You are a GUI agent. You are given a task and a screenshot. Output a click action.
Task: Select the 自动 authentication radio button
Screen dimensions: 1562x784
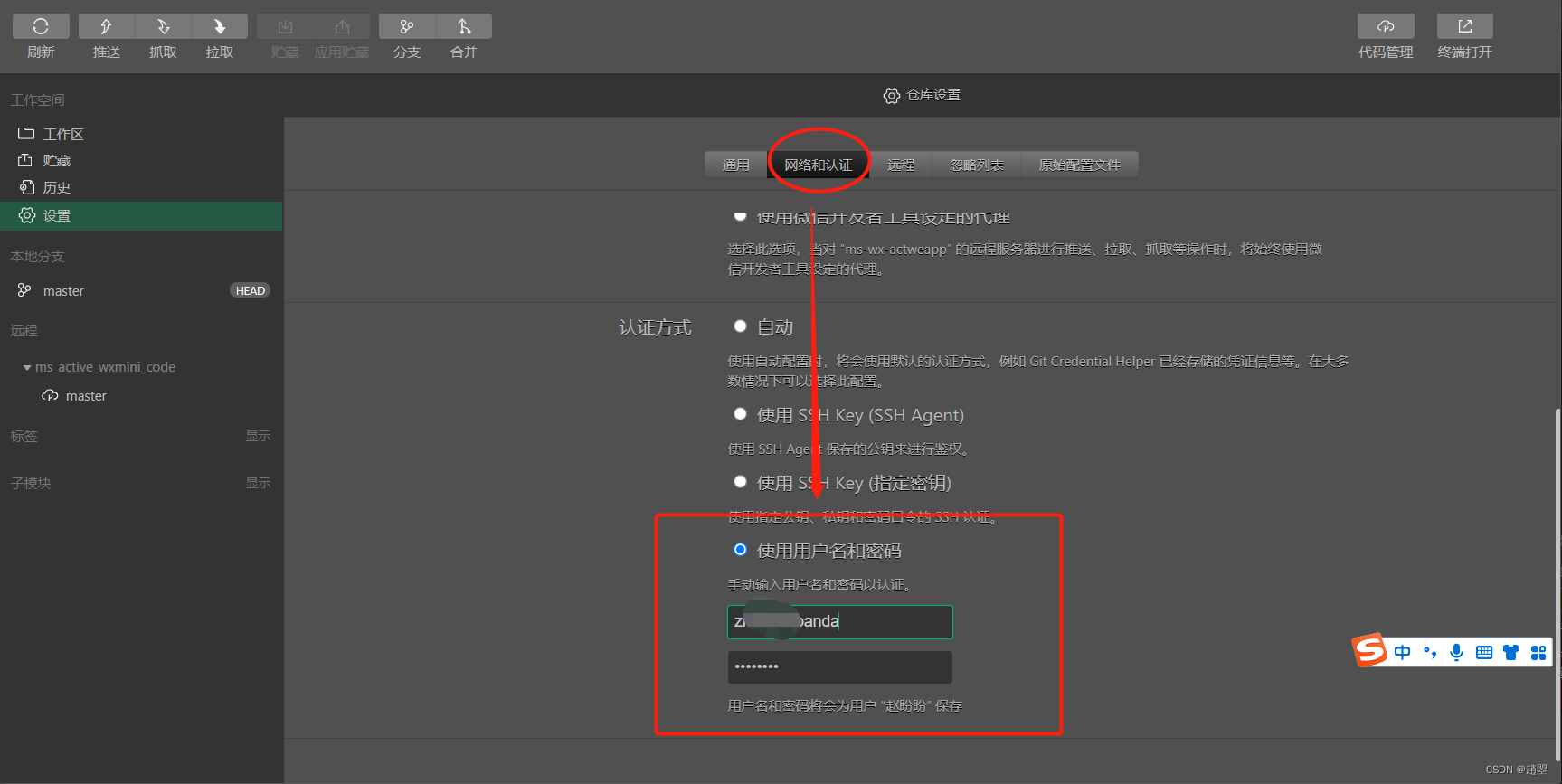click(740, 326)
